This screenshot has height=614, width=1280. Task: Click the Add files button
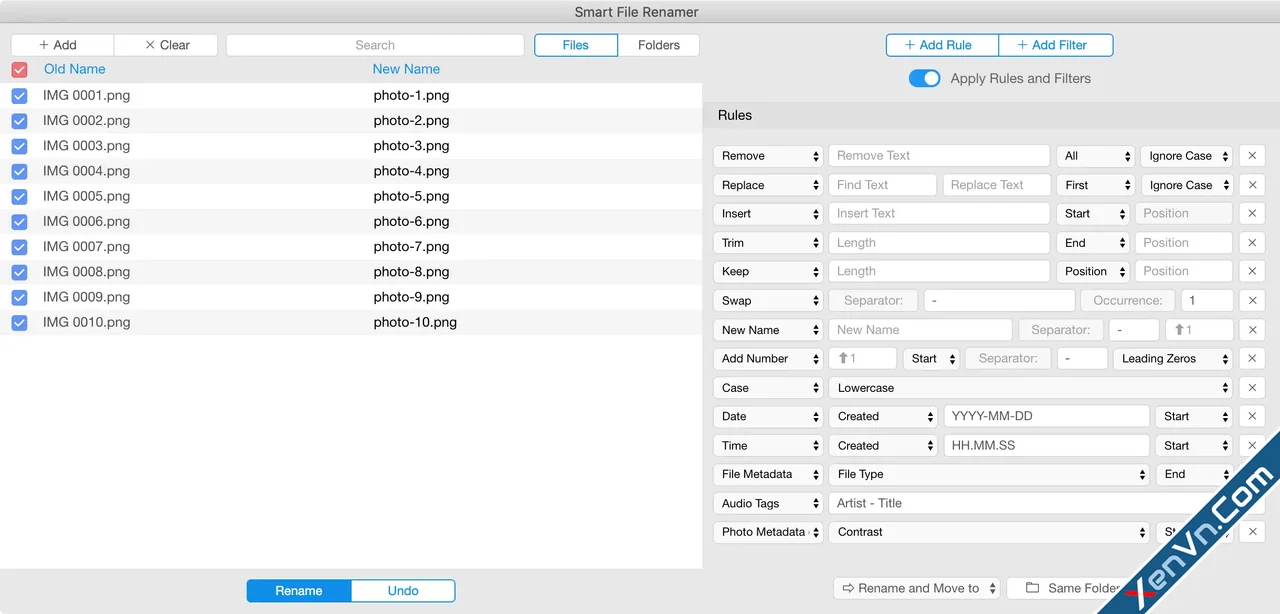(62, 45)
